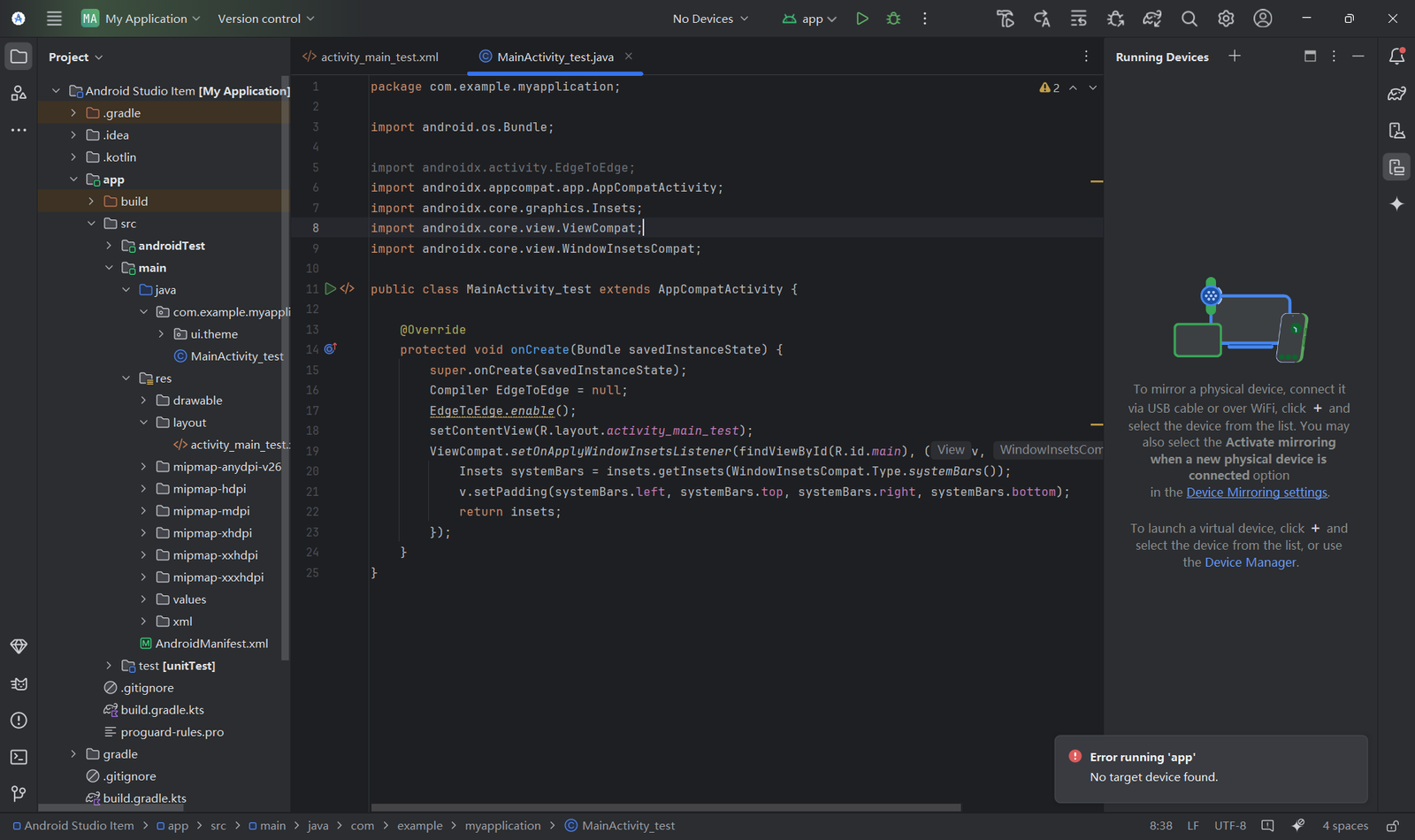Open the Device Manager link
Image resolution: width=1415 pixels, height=840 pixels.
tap(1251, 562)
